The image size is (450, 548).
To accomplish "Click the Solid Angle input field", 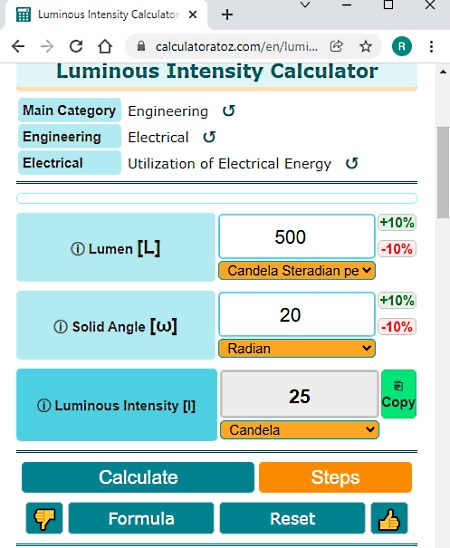I will click(x=297, y=315).
